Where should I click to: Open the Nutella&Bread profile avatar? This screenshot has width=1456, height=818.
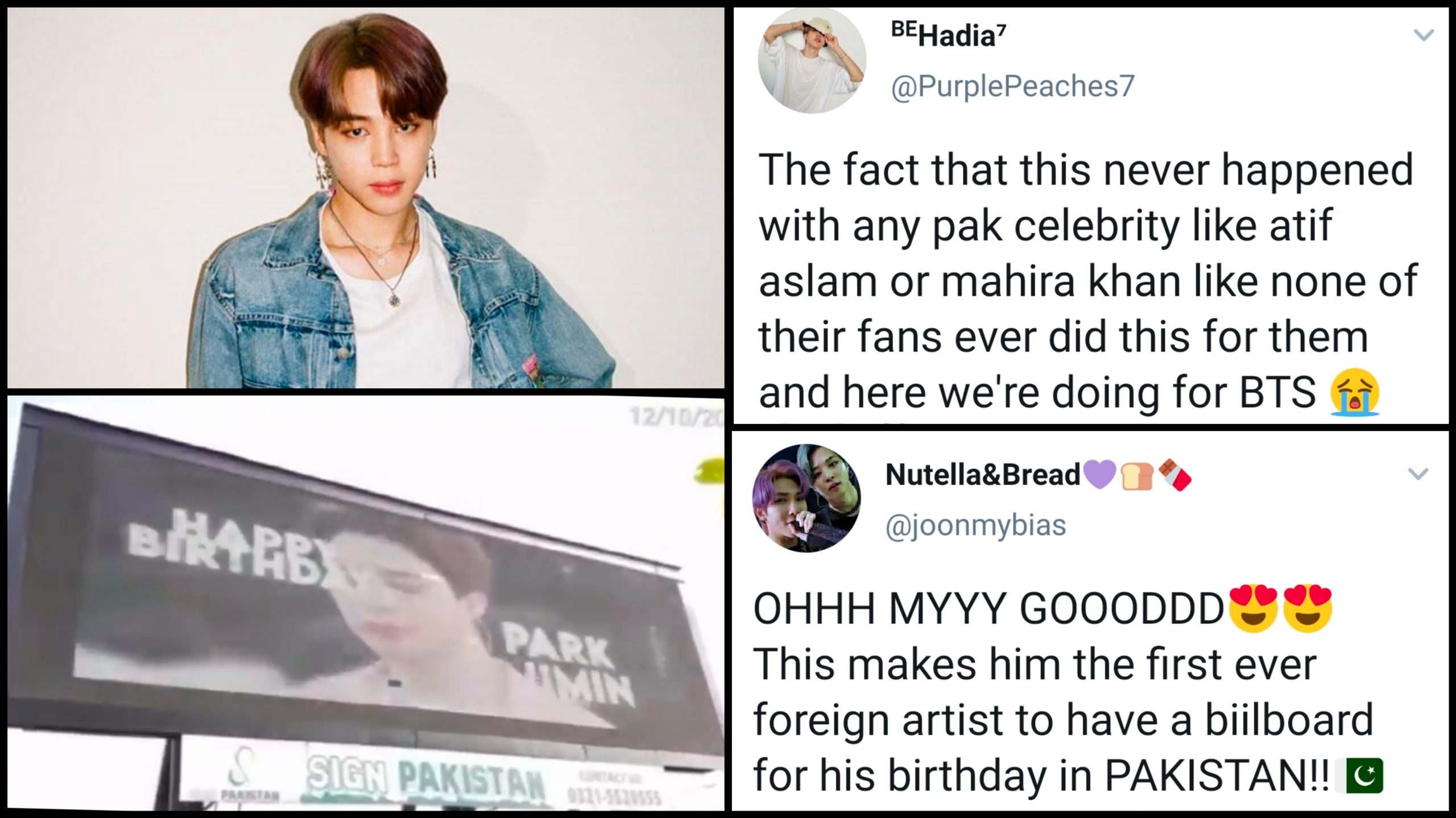click(x=806, y=498)
